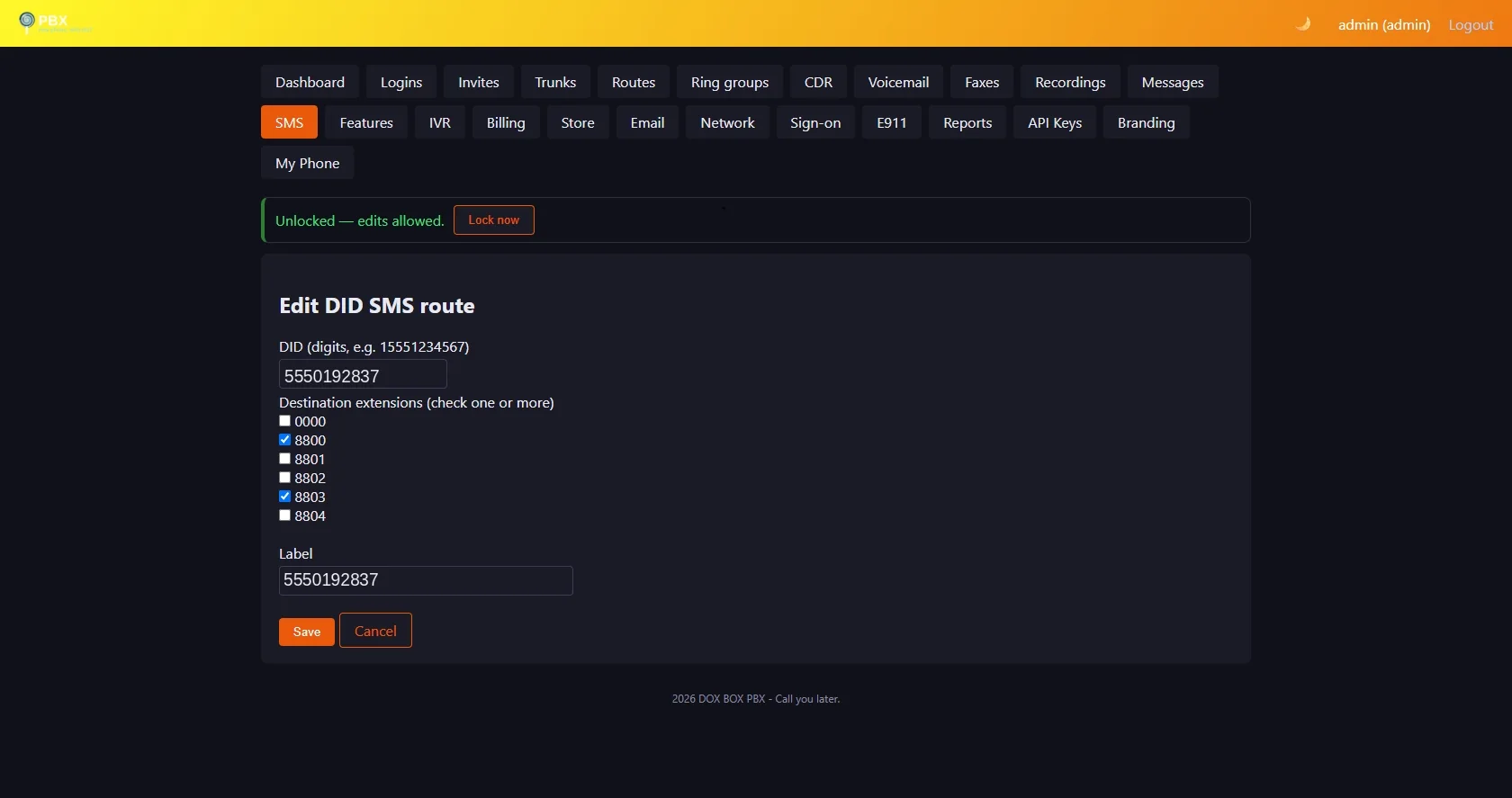
Task: Open the Features tab
Action: [366, 122]
